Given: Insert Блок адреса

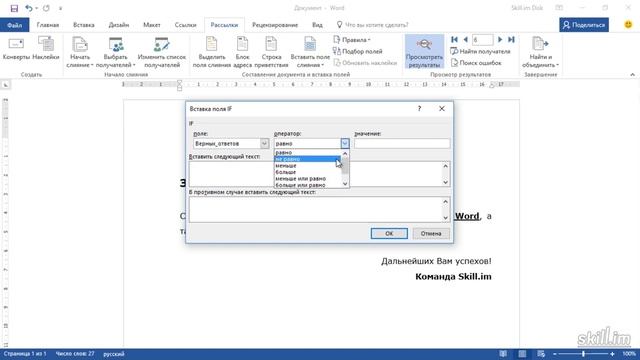Looking at the screenshot, I should pyautogui.click(x=242, y=52).
